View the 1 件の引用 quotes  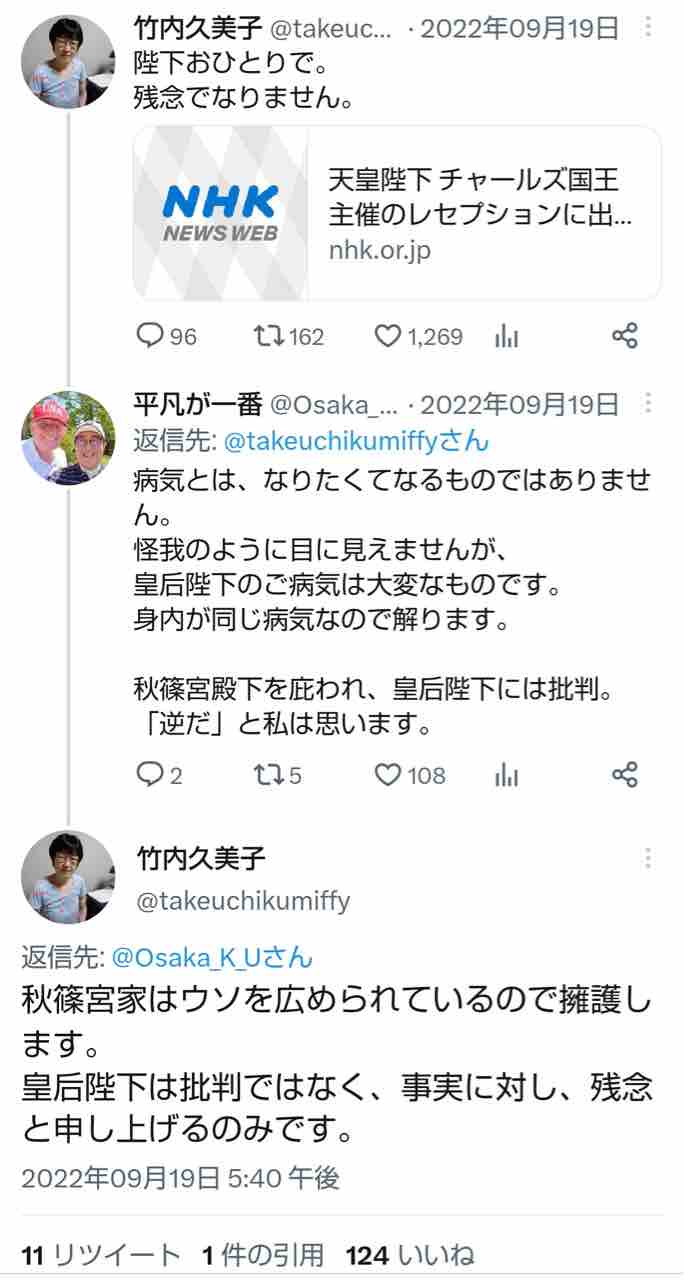(x=263, y=1256)
